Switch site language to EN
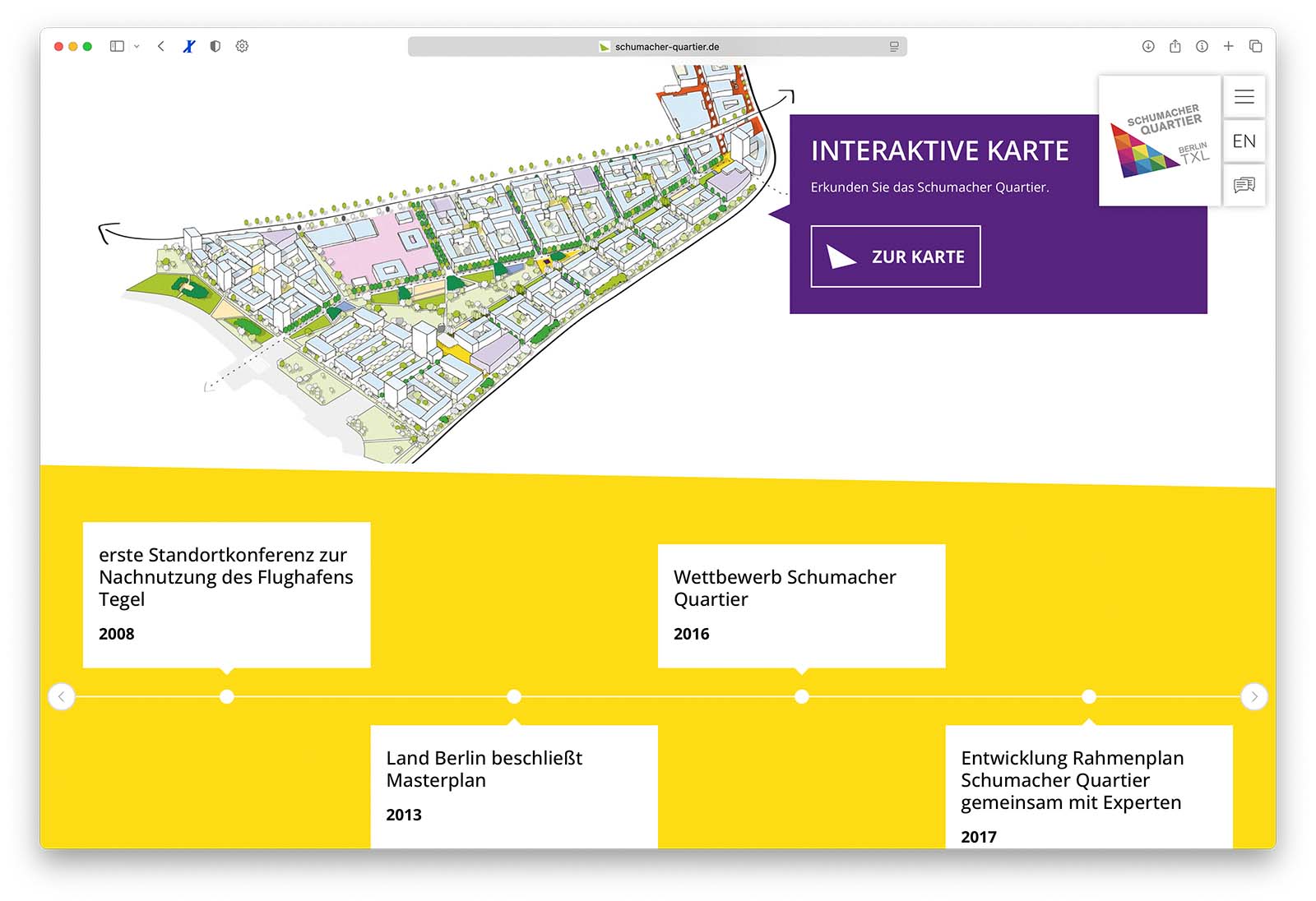This screenshot has height=901, width=1316. (1244, 141)
